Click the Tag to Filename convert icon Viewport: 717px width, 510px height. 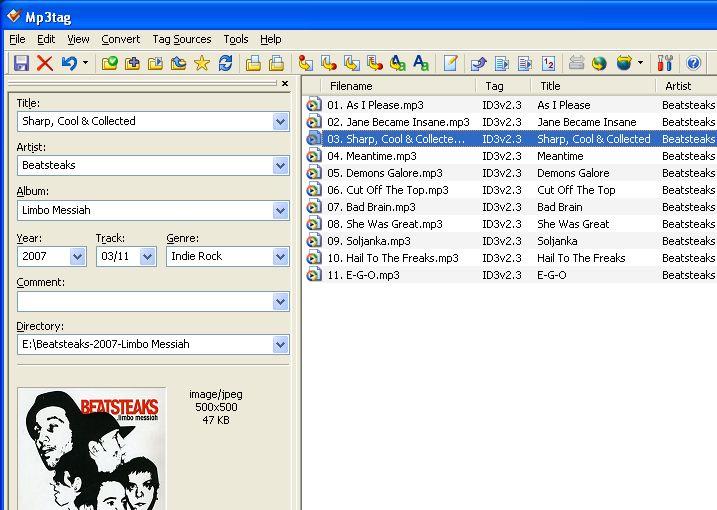305,63
